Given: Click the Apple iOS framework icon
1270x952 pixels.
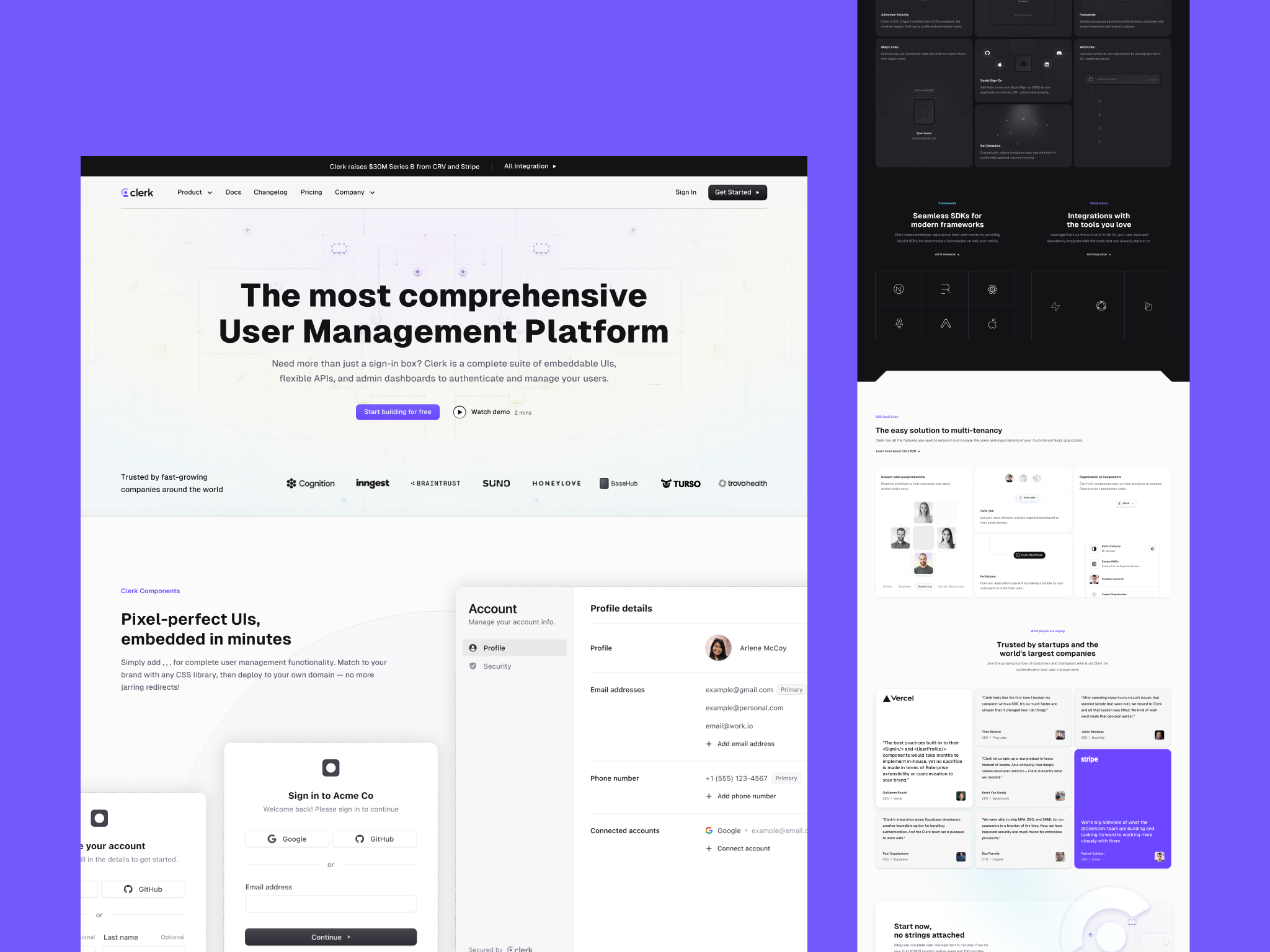Looking at the screenshot, I should (x=992, y=323).
